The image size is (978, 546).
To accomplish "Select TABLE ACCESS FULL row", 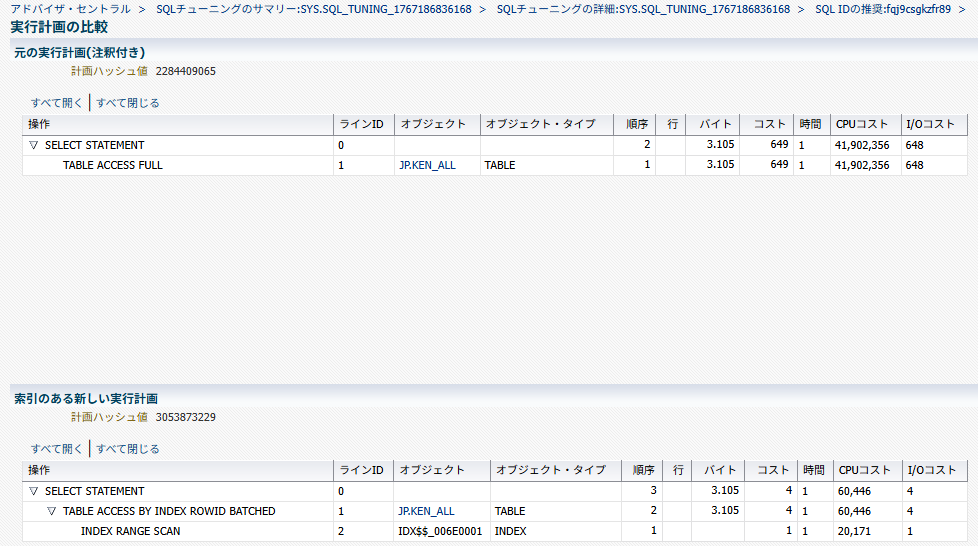I will coord(112,165).
